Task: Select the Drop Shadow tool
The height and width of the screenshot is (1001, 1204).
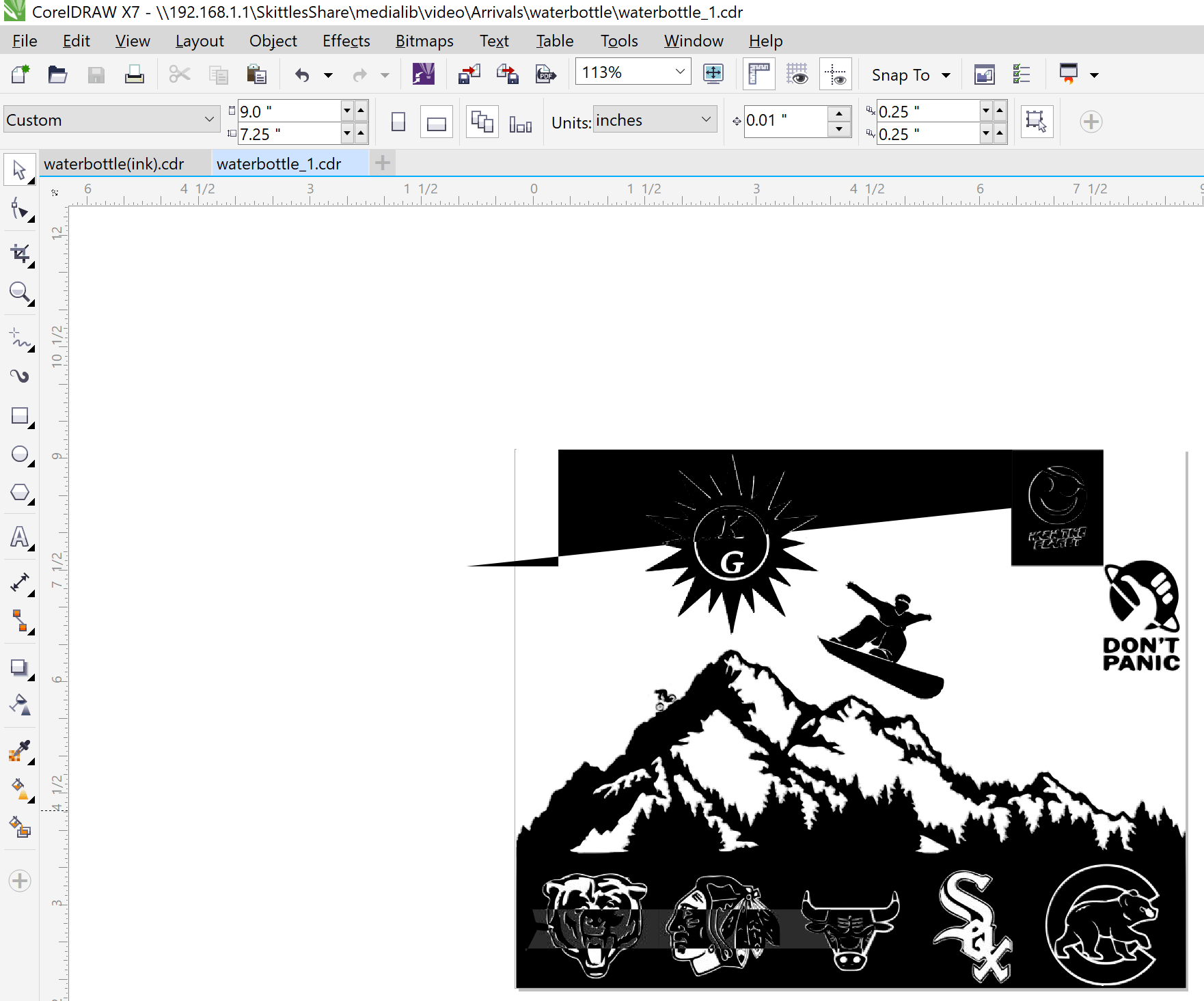Action: pos(20,667)
